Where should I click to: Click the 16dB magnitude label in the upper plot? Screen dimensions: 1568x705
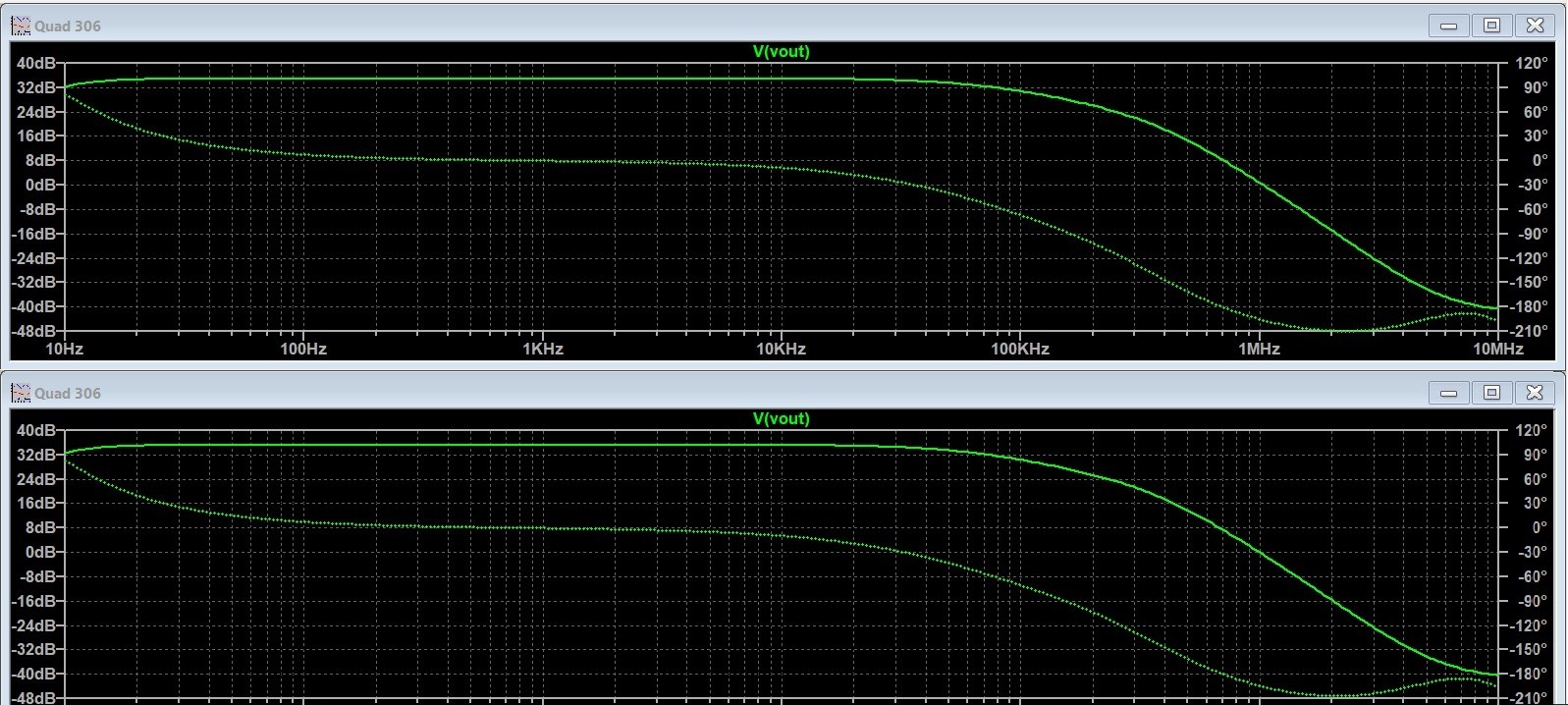point(35,136)
